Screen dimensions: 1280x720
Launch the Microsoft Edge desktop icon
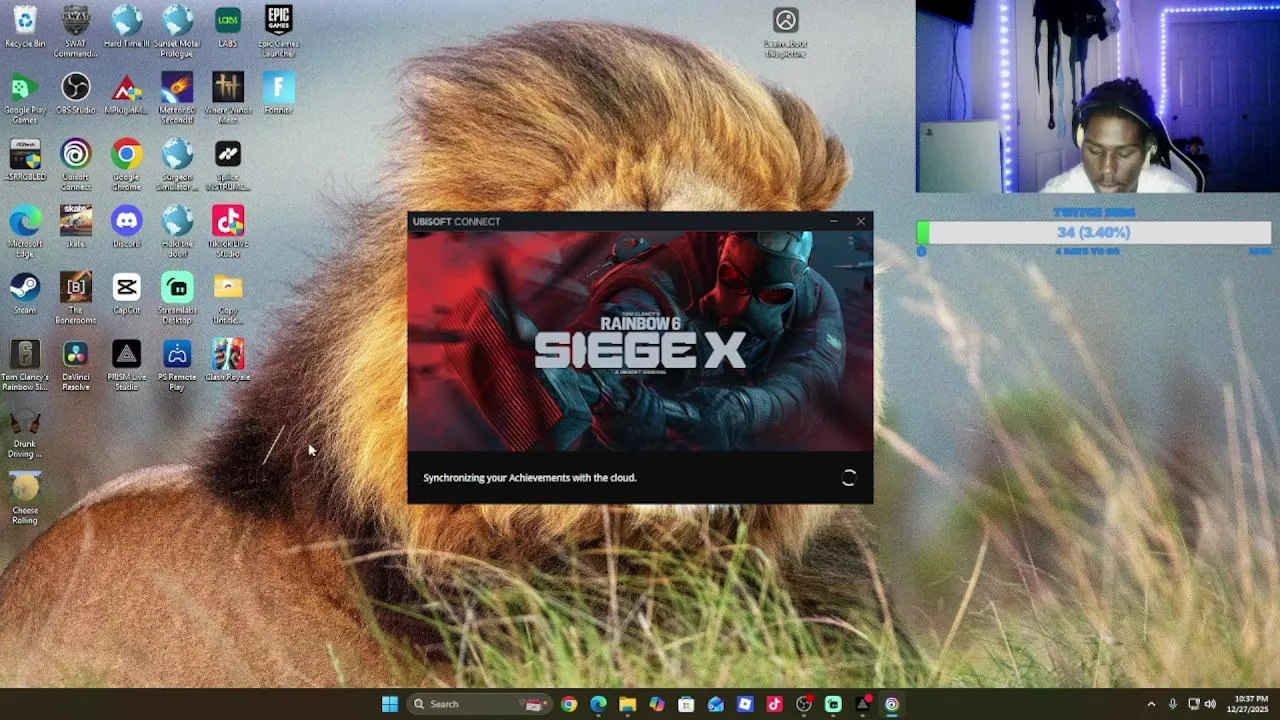(x=25, y=232)
